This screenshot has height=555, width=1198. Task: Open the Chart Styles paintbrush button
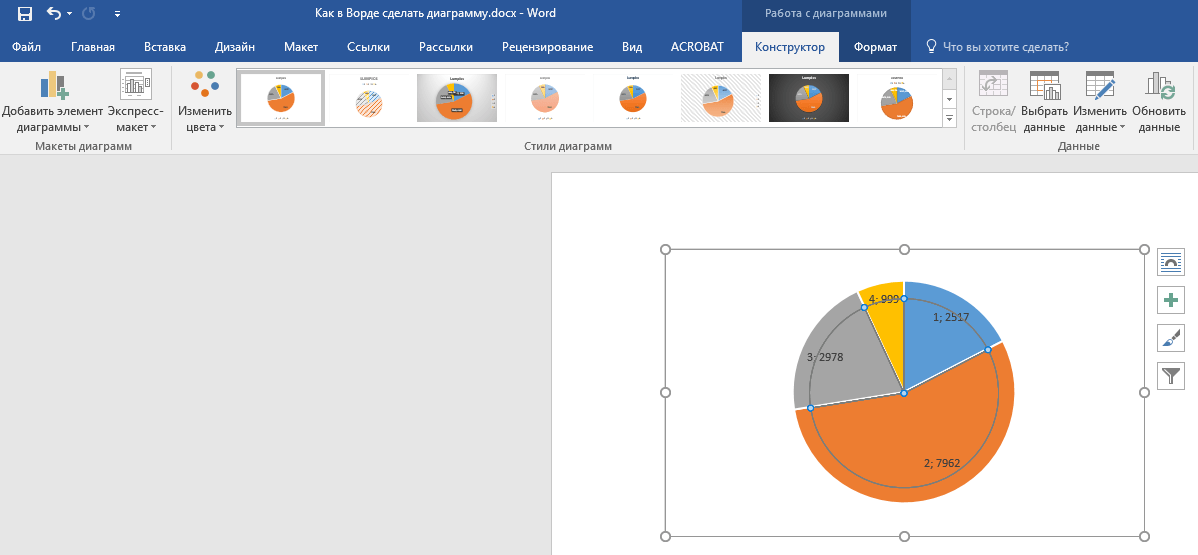pyautogui.click(x=1171, y=338)
